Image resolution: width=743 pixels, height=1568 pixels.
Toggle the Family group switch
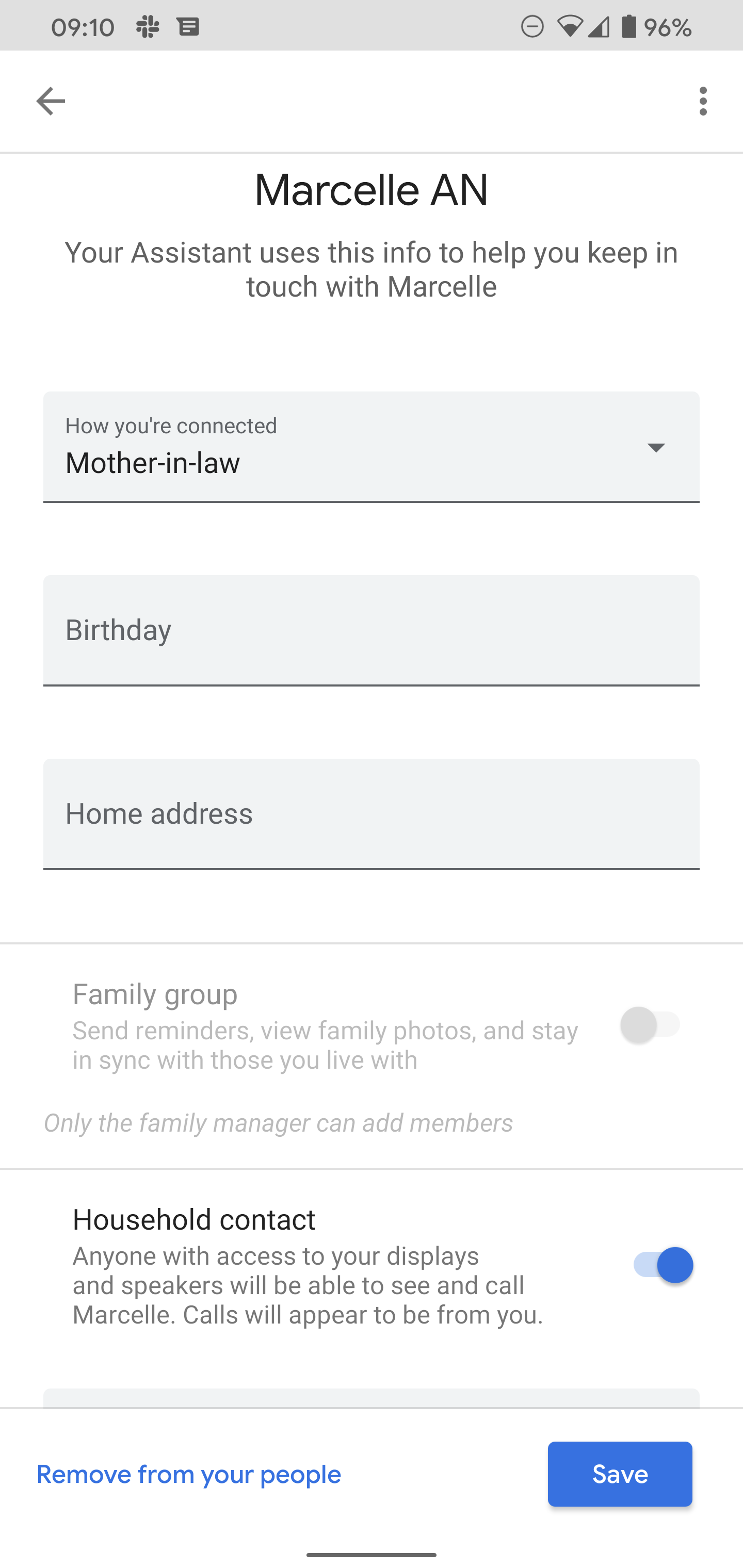[x=650, y=1025]
